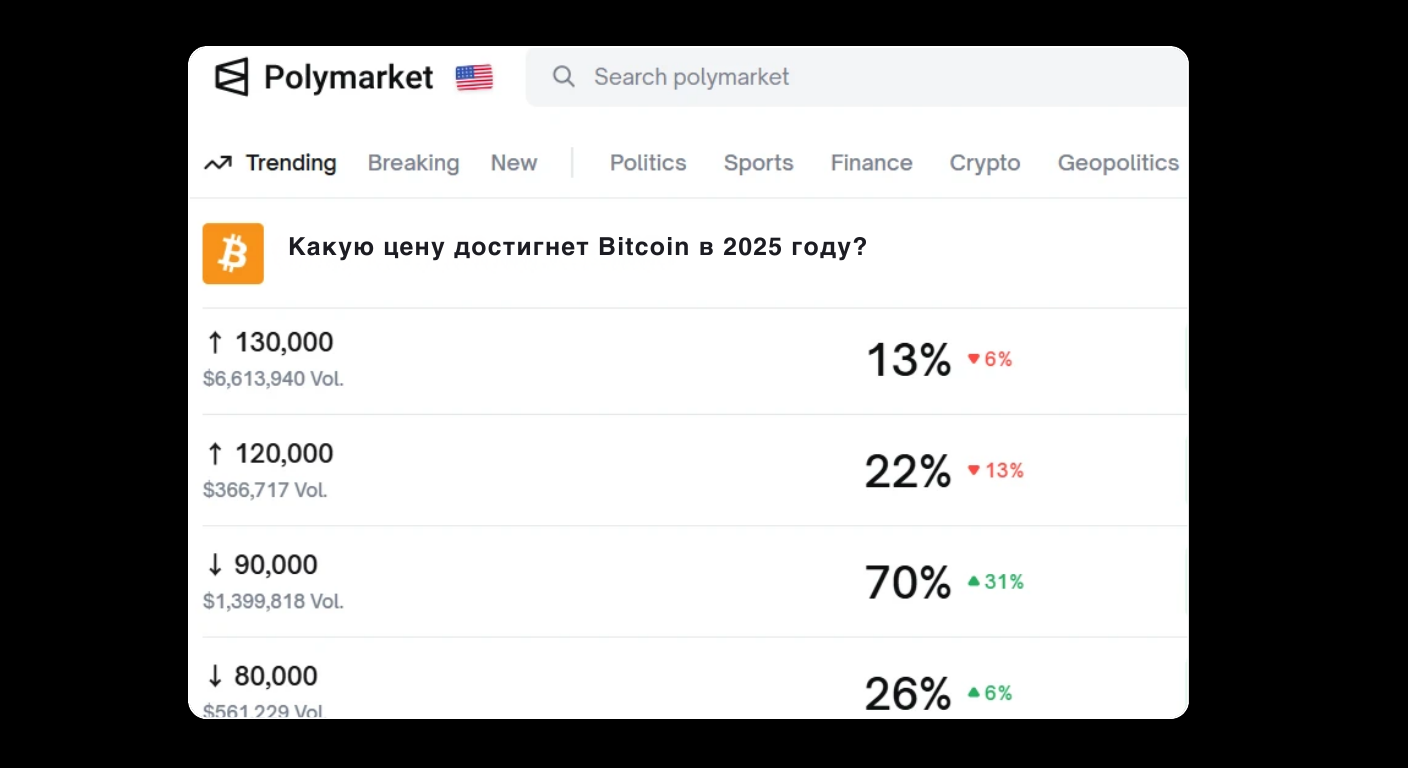The width and height of the screenshot is (1408, 768).
Task: Click the down arrow beside 90,000
Action: pyautogui.click(x=214, y=564)
